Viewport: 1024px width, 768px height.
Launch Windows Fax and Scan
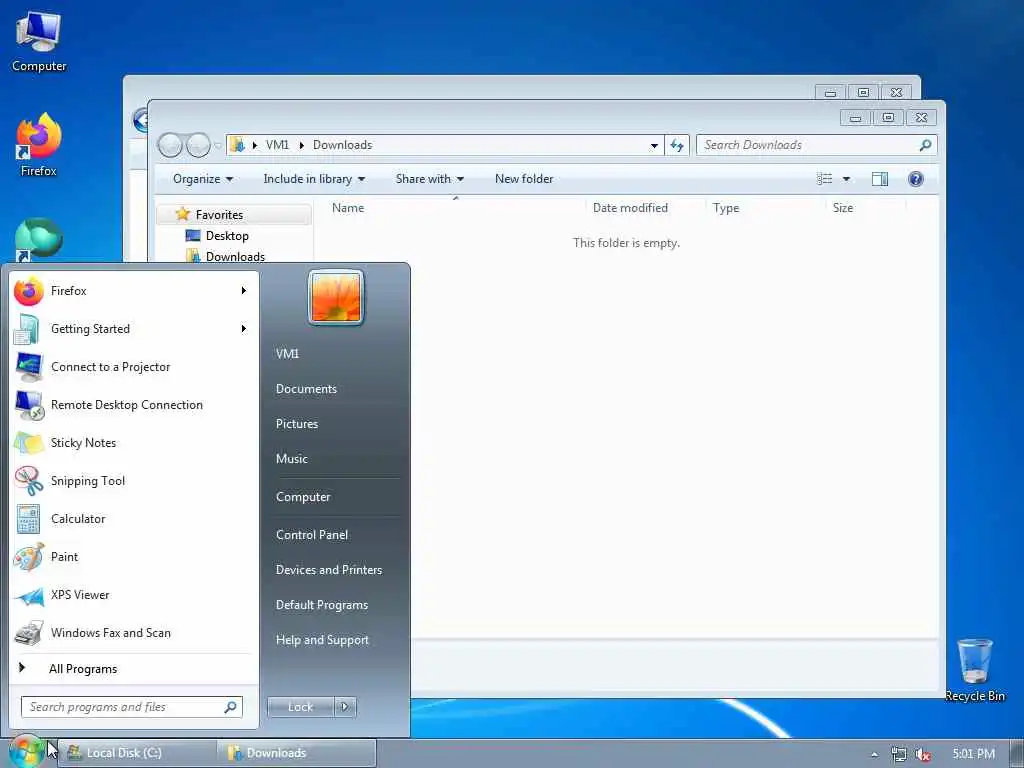pyautogui.click(x=134, y=633)
